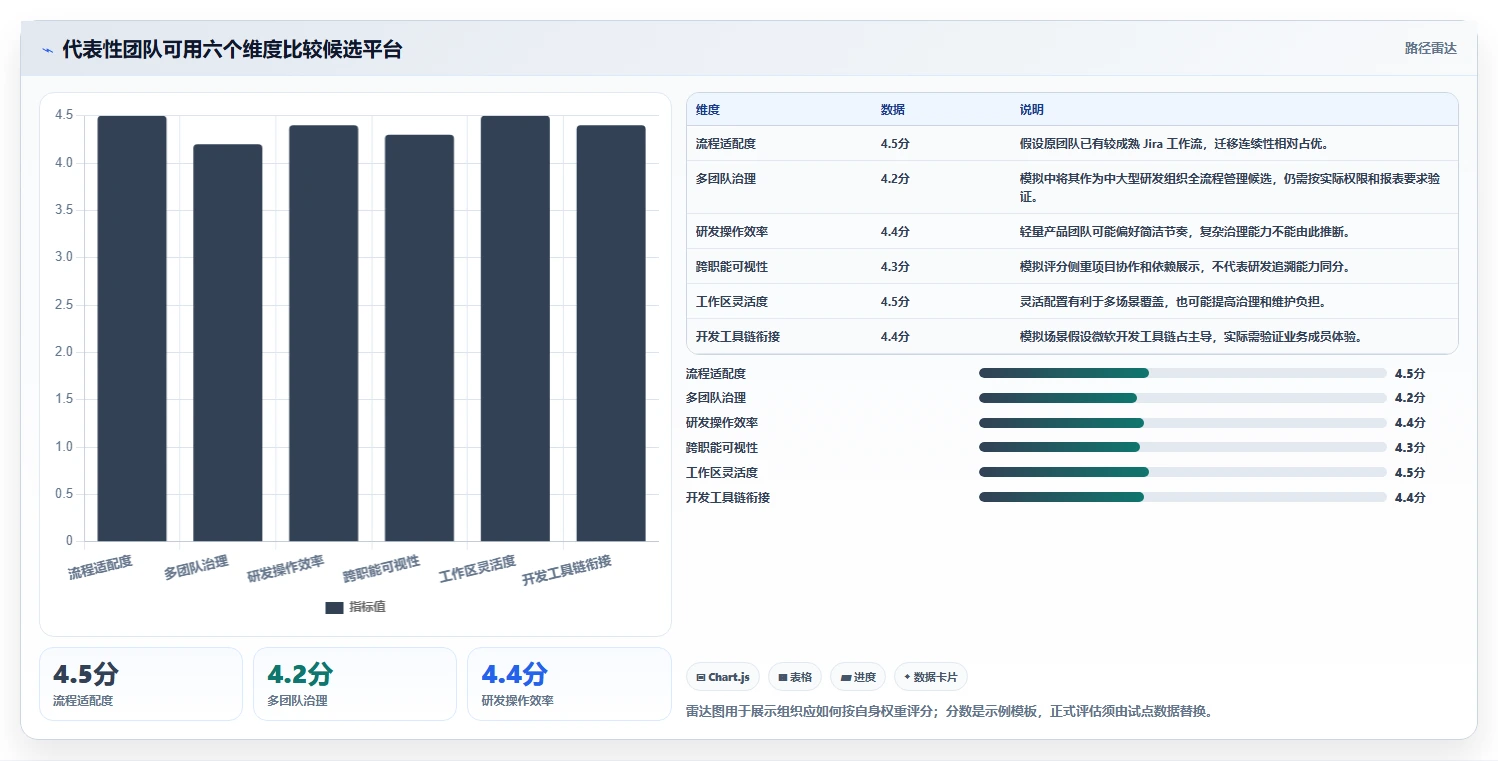Click the 多团队治理 bar in the chart
Viewport: 1498px width, 761px height.
(x=228, y=343)
